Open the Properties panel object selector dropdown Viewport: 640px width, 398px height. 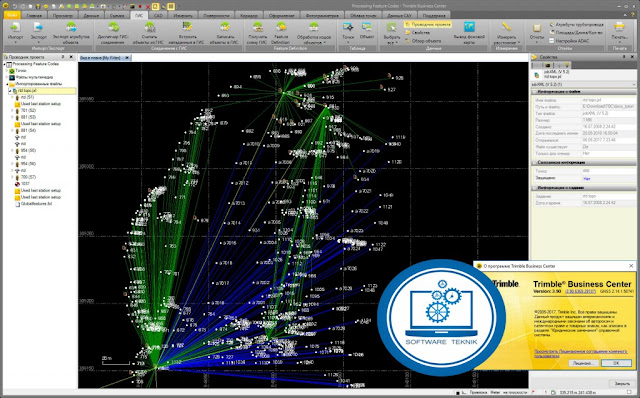click(x=633, y=84)
